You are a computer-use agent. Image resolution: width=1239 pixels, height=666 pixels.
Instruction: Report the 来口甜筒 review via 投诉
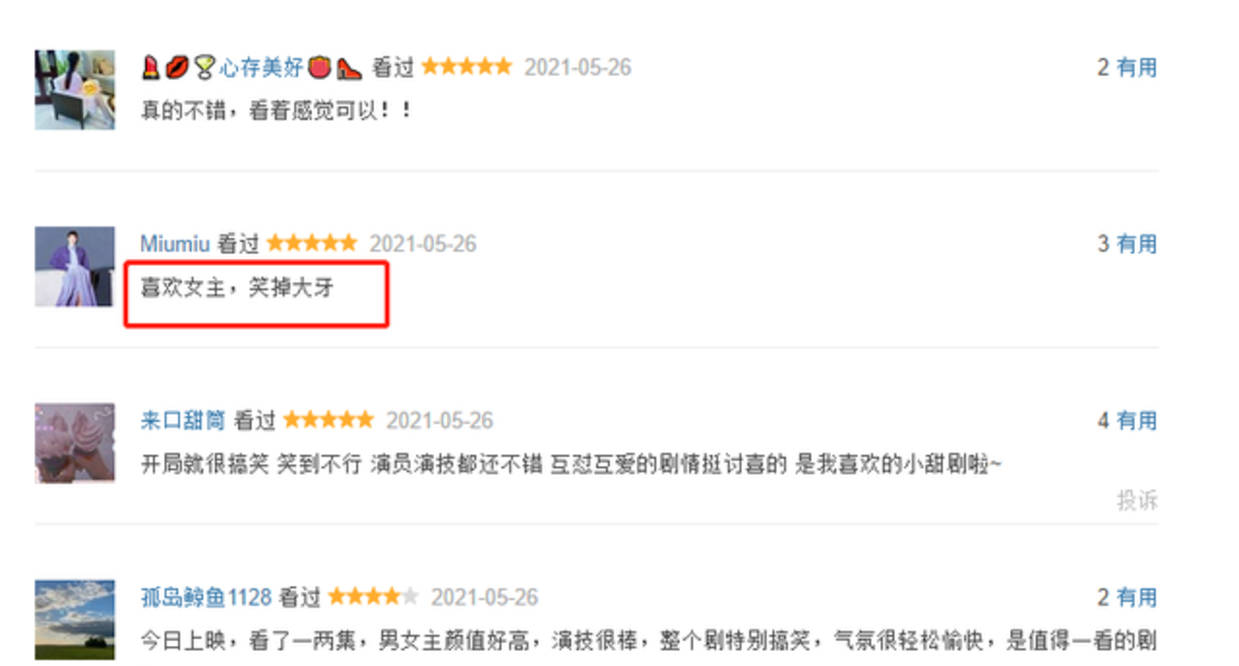click(x=1137, y=500)
